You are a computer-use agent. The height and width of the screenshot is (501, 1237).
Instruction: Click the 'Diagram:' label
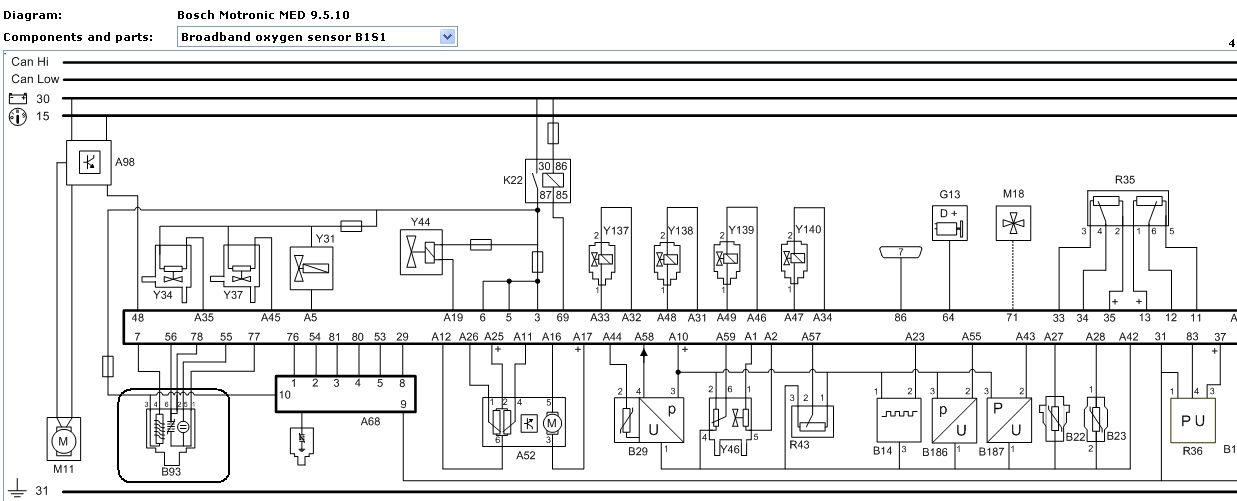(x=32, y=16)
